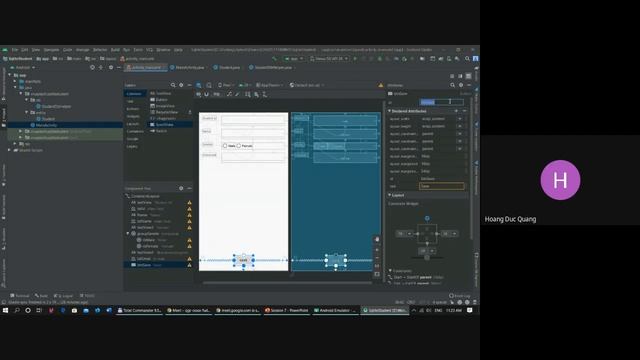Screen dimensions: 640x360
Task: Open Windows Start button
Action: tap(6, 310)
